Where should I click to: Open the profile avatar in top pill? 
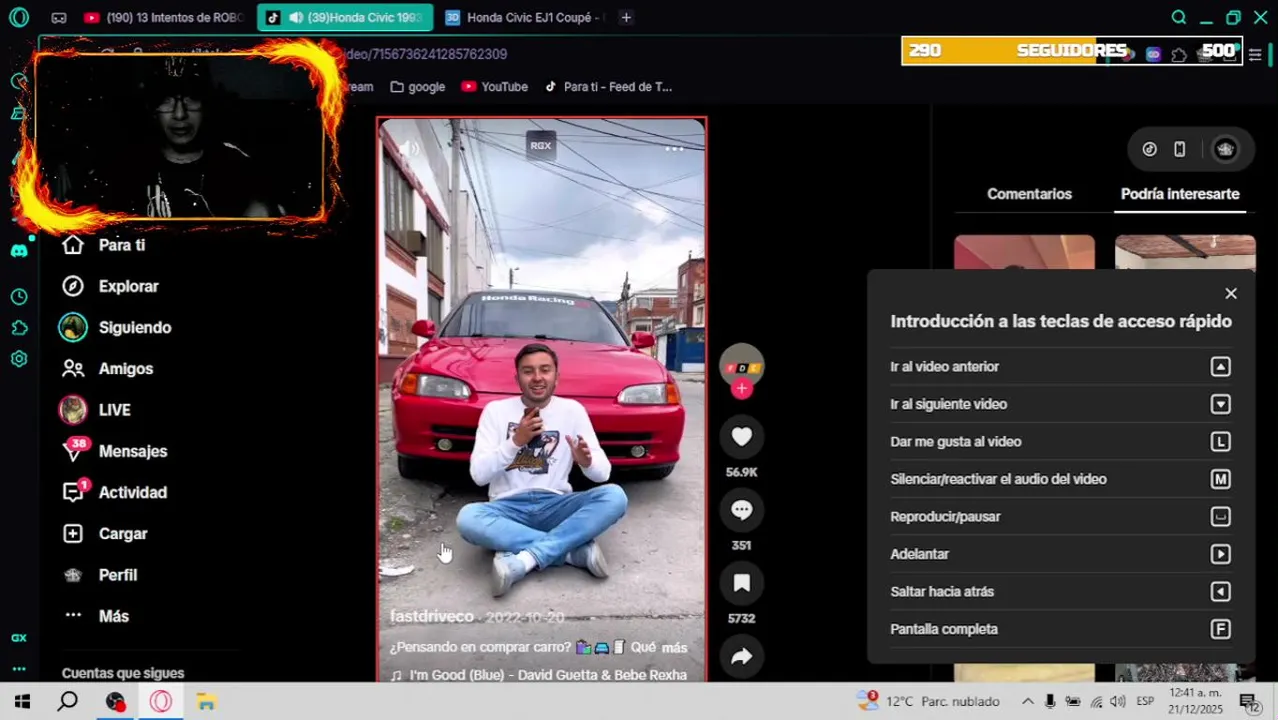(x=1225, y=149)
